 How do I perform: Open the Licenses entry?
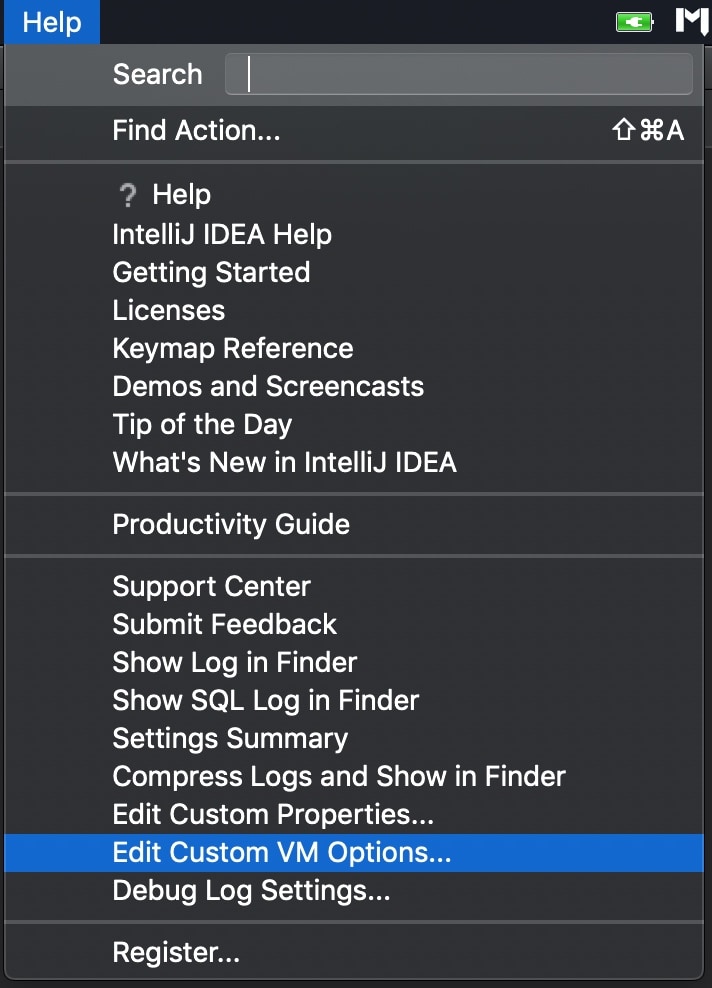tap(169, 311)
